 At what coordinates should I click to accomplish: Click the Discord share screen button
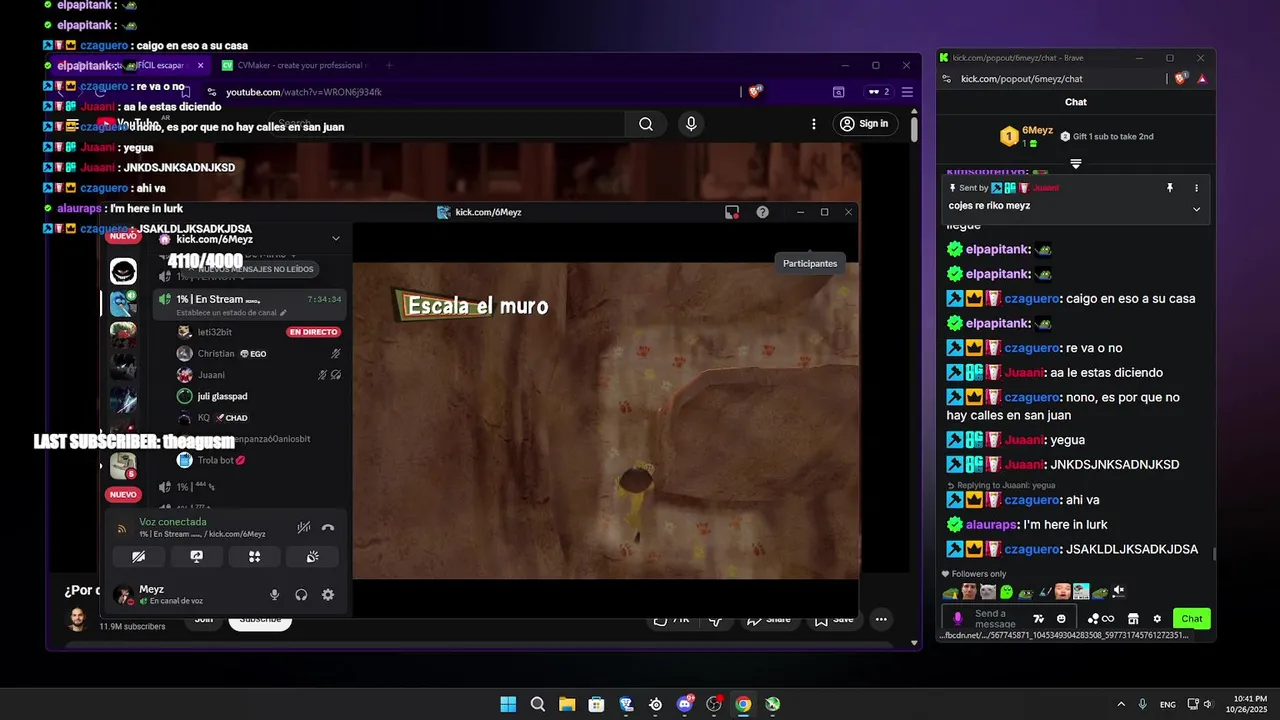click(197, 557)
